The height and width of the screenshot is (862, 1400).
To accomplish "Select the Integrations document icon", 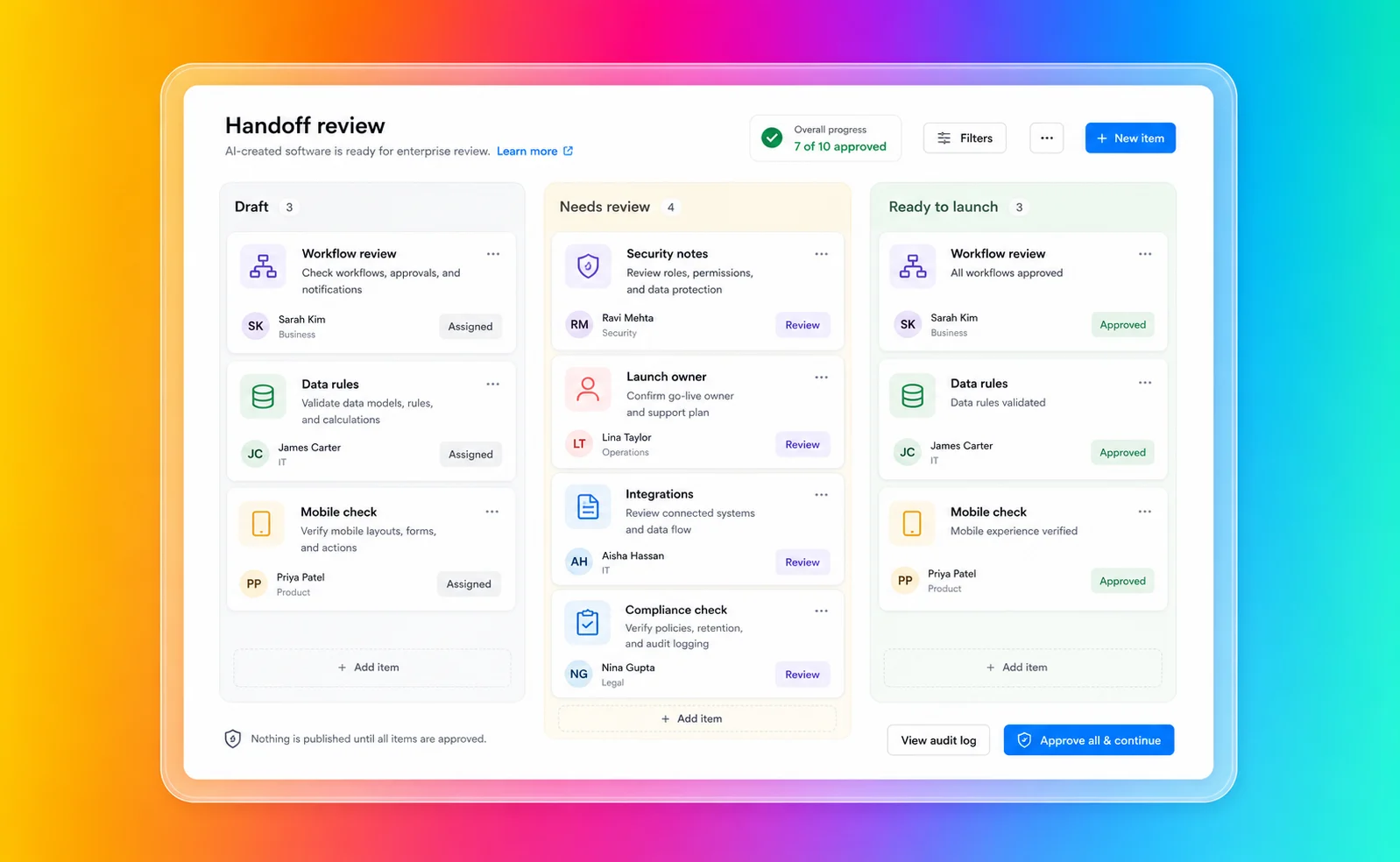I will tap(588, 506).
